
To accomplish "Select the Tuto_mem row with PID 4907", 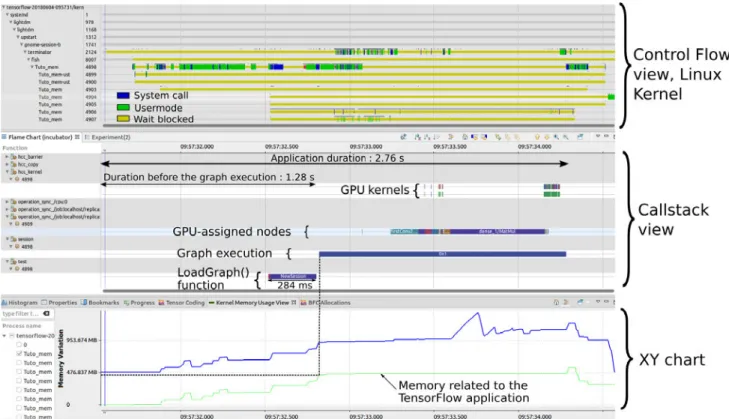I will 49,120.
